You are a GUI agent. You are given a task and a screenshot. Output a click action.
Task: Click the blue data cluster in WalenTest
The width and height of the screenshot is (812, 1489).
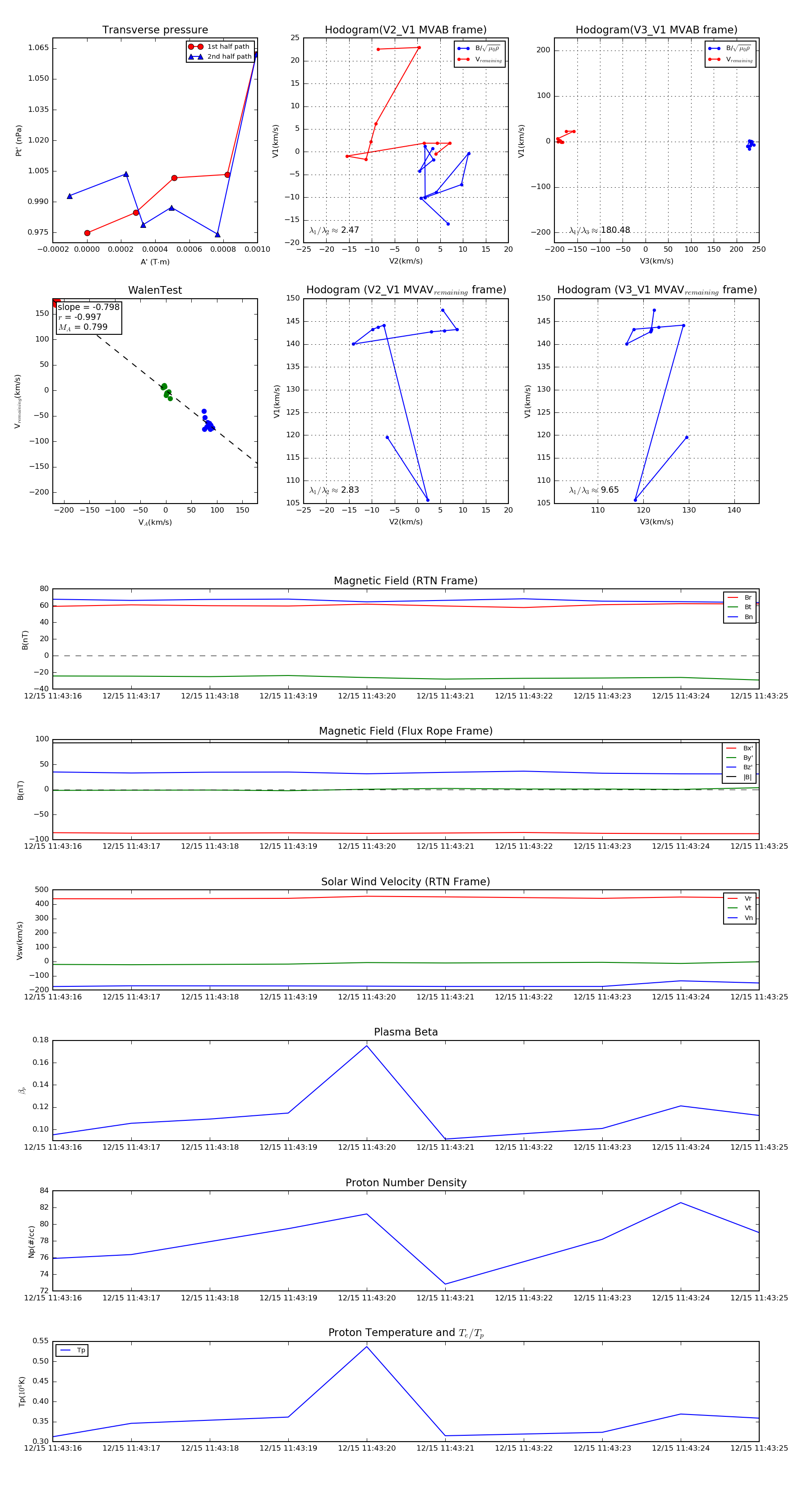208,422
